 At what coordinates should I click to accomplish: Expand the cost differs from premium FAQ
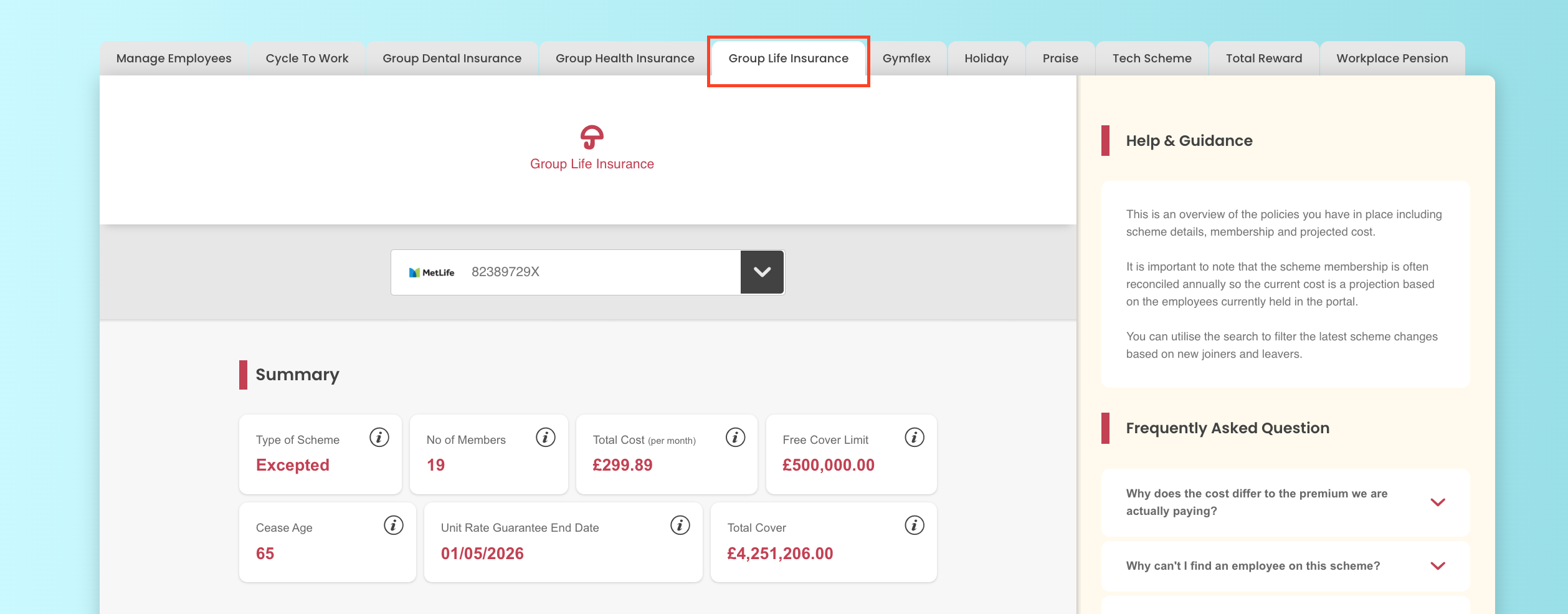coord(1437,502)
